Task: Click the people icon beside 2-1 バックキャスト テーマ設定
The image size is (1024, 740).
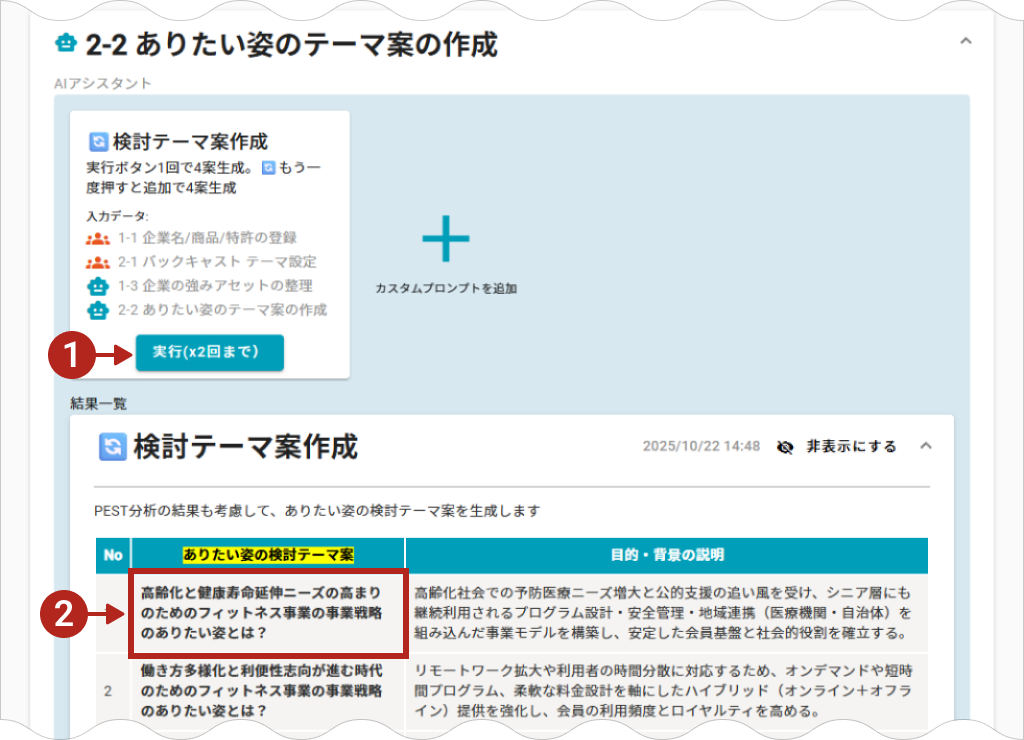Action: click(97, 262)
